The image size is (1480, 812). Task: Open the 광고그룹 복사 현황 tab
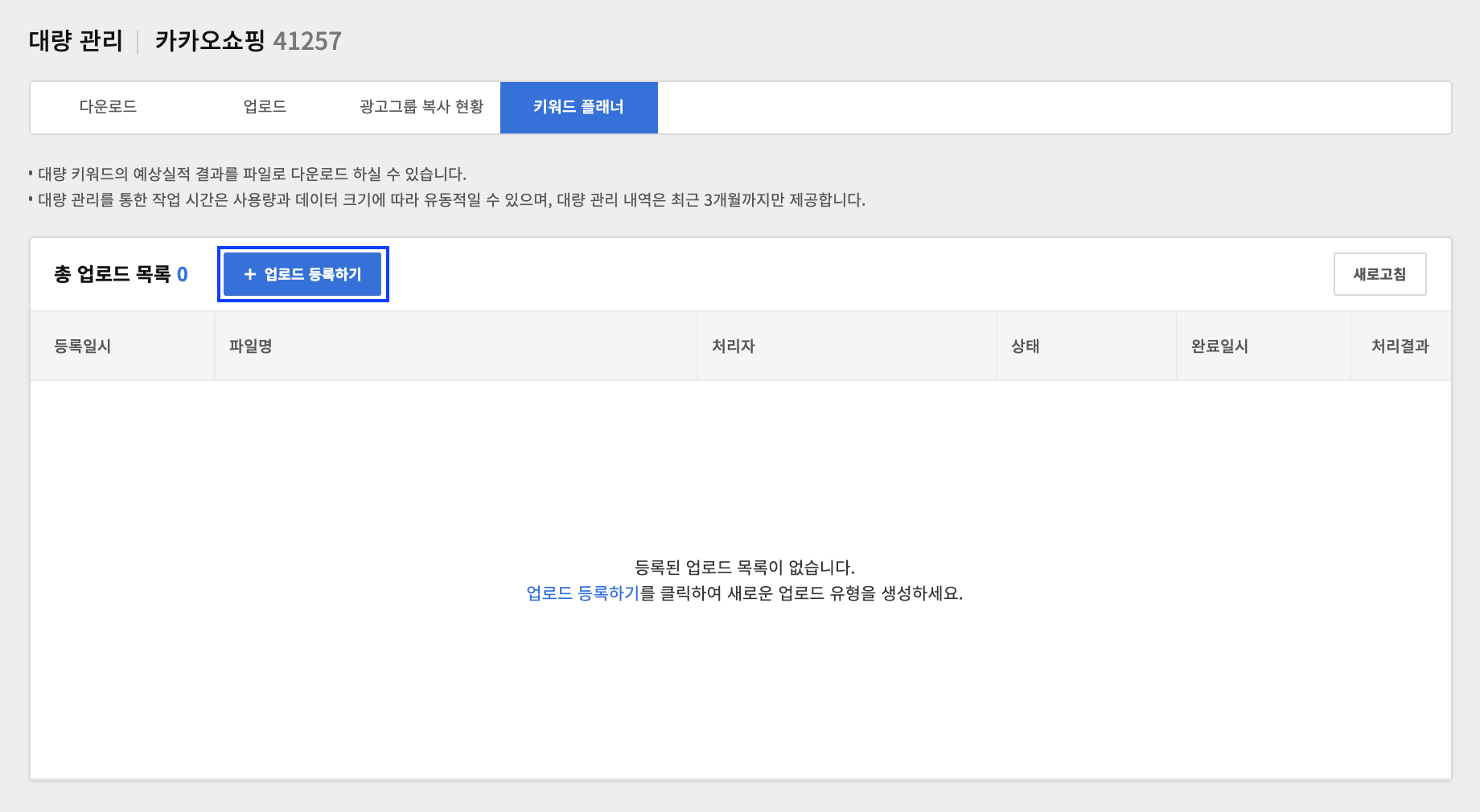point(421,107)
